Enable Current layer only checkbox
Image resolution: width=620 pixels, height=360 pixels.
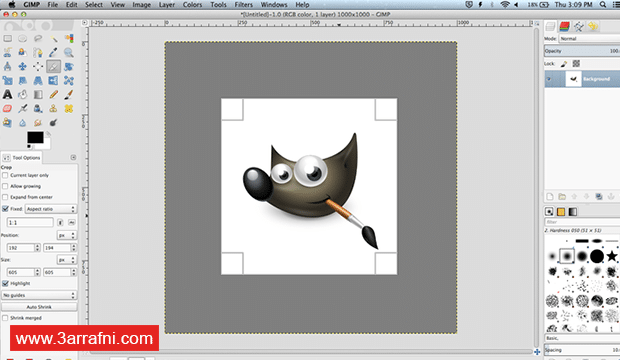point(5,175)
